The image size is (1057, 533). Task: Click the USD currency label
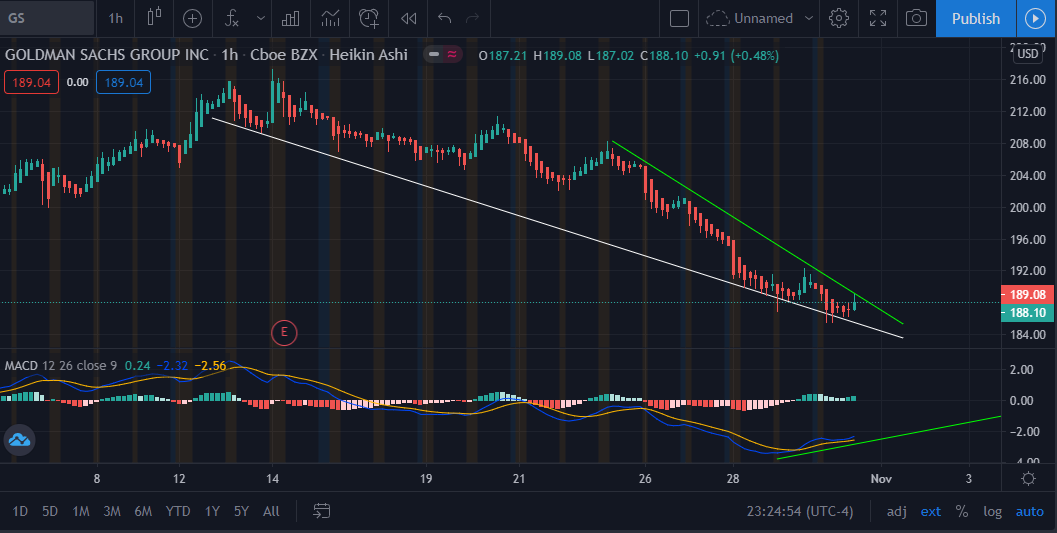[1028, 54]
